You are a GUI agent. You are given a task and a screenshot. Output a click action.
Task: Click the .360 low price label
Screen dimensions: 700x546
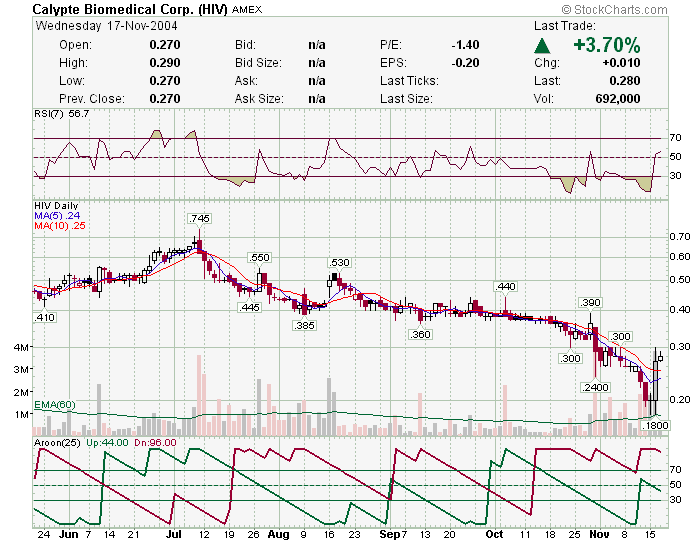pos(420,334)
